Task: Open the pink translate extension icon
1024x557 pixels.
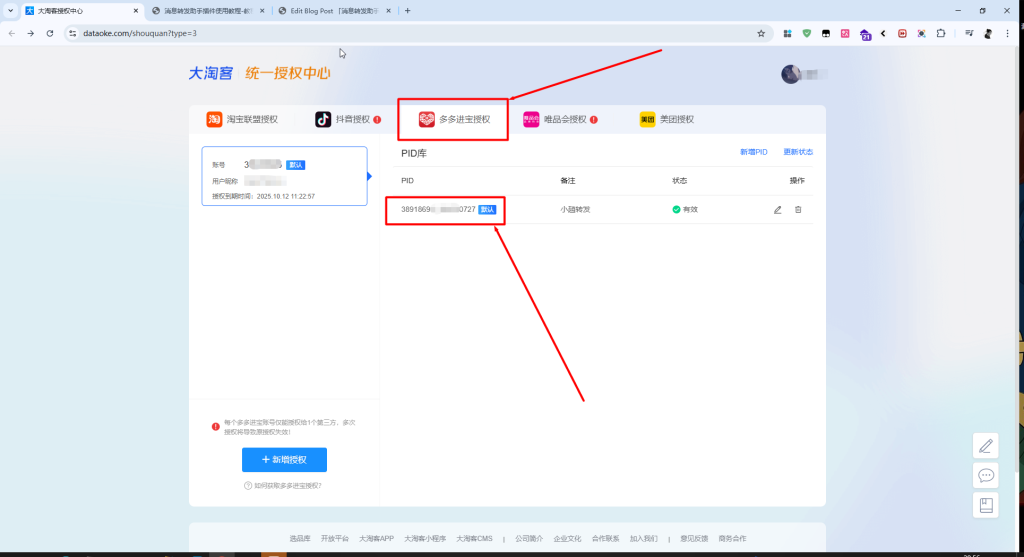Action: pyautogui.click(x=845, y=33)
